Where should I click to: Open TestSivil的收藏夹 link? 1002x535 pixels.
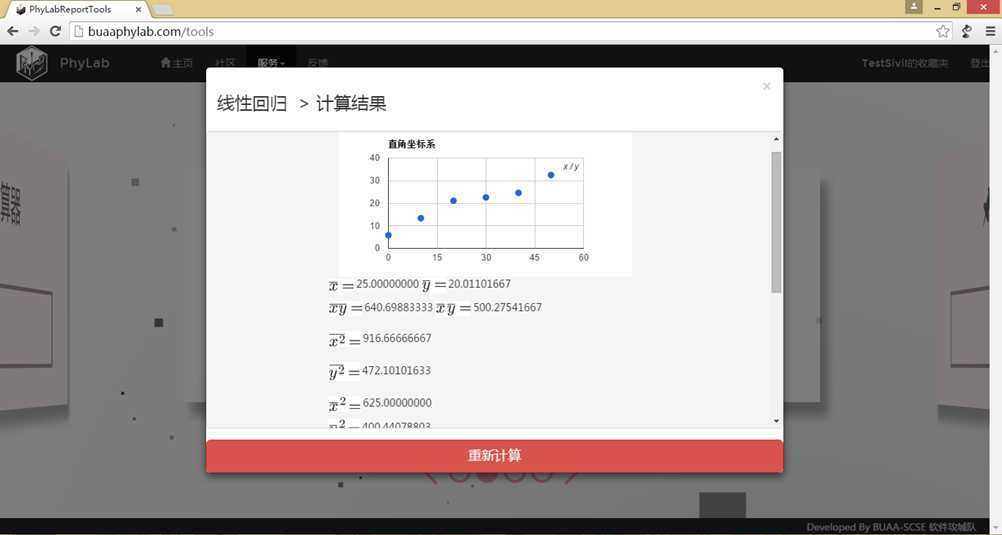905,63
